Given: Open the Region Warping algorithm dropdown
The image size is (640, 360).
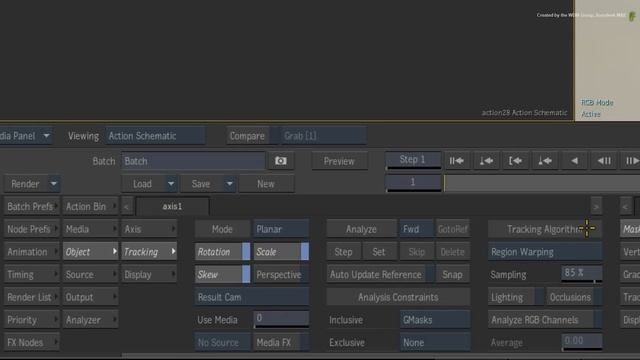Looking at the screenshot, I should (x=545, y=252).
